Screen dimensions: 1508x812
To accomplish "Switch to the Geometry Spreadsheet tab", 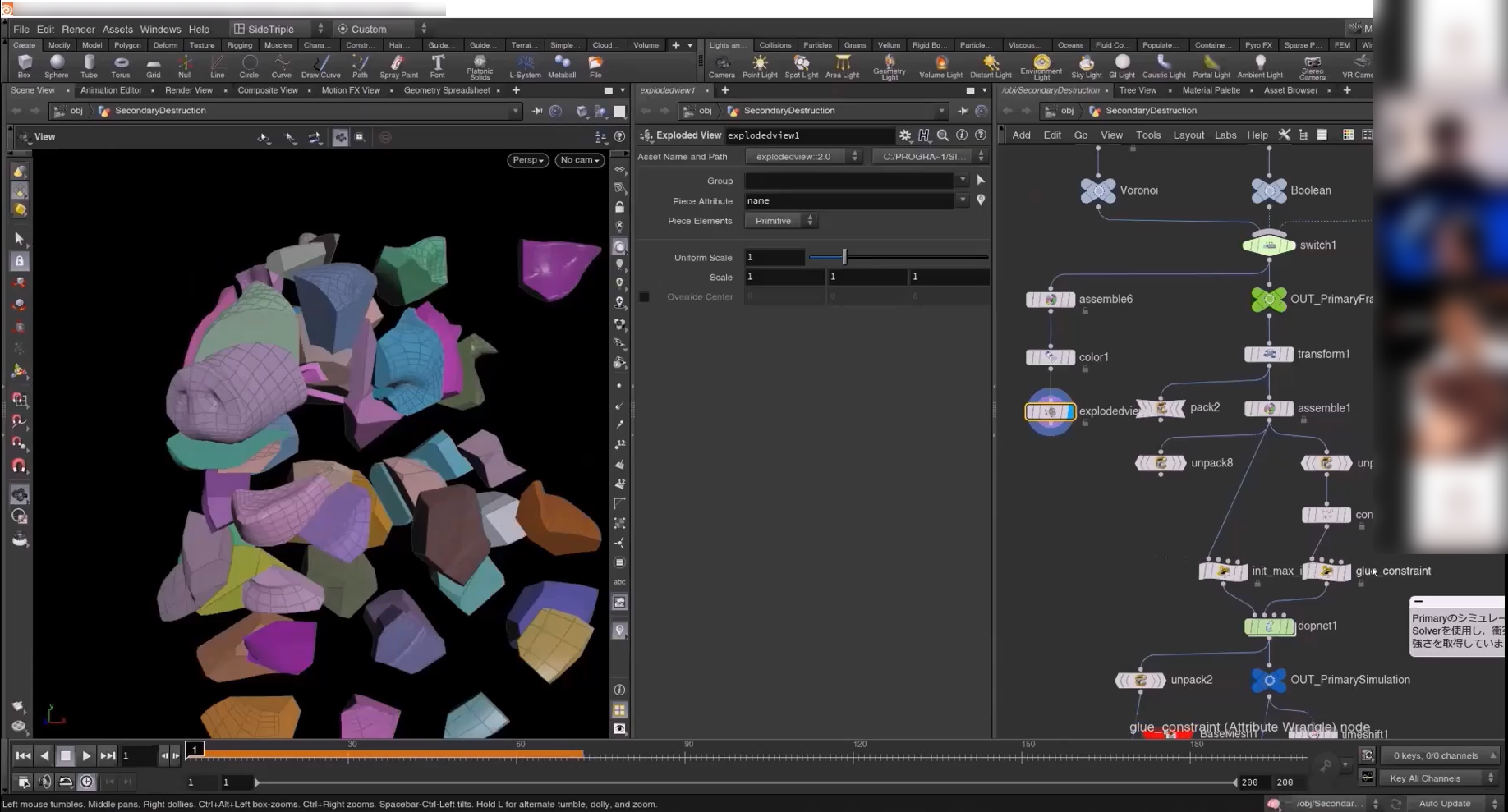I will click(x=447, y=90).
